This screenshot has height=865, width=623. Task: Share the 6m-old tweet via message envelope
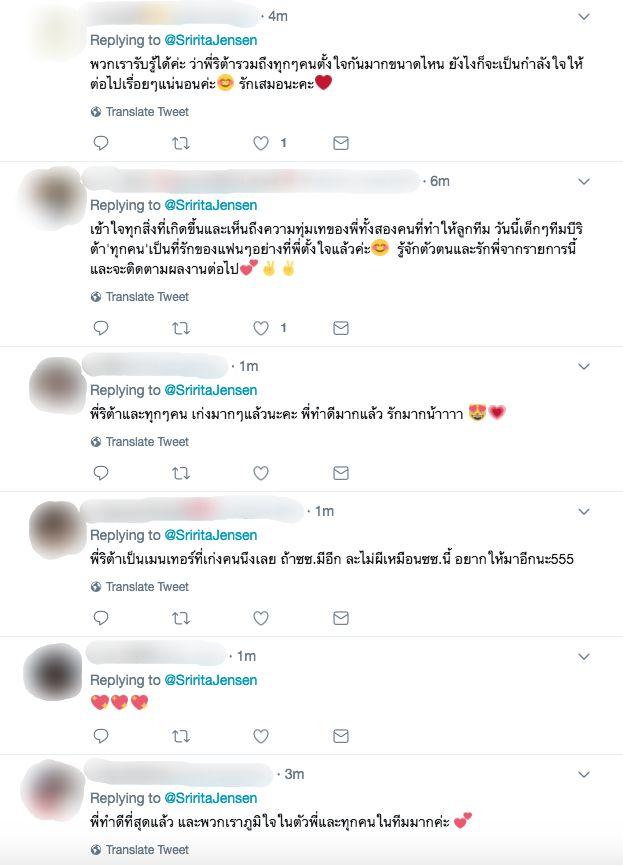click(x=341, y=328)
